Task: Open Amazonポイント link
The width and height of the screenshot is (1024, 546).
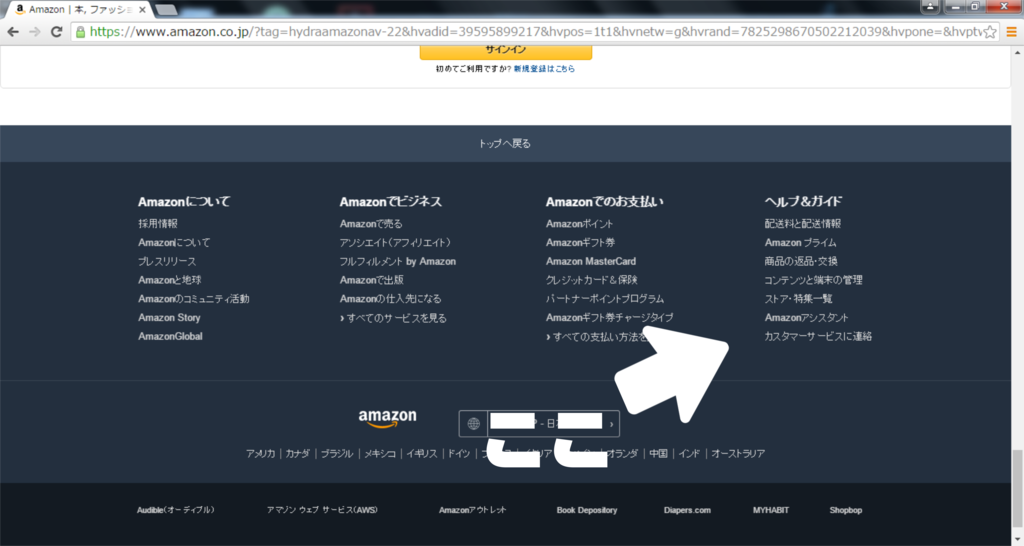Action: [579, 223]
